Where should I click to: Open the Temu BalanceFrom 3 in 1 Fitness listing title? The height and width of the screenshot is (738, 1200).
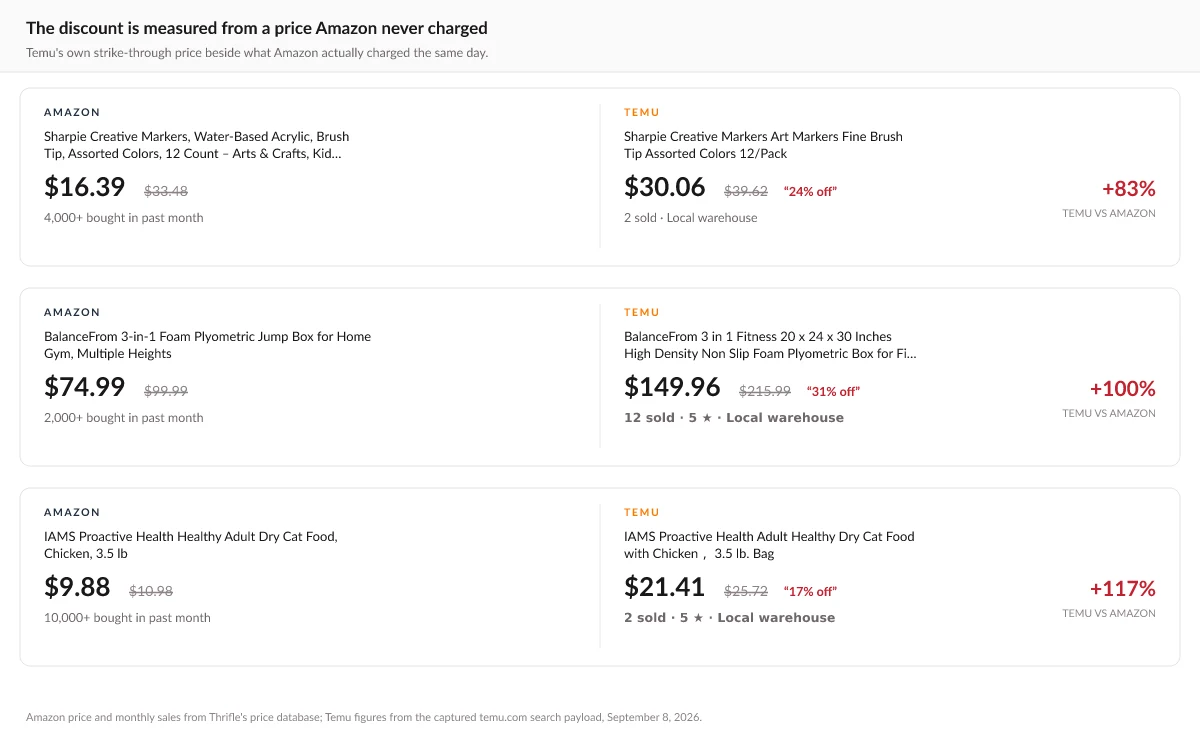point(770,345)
